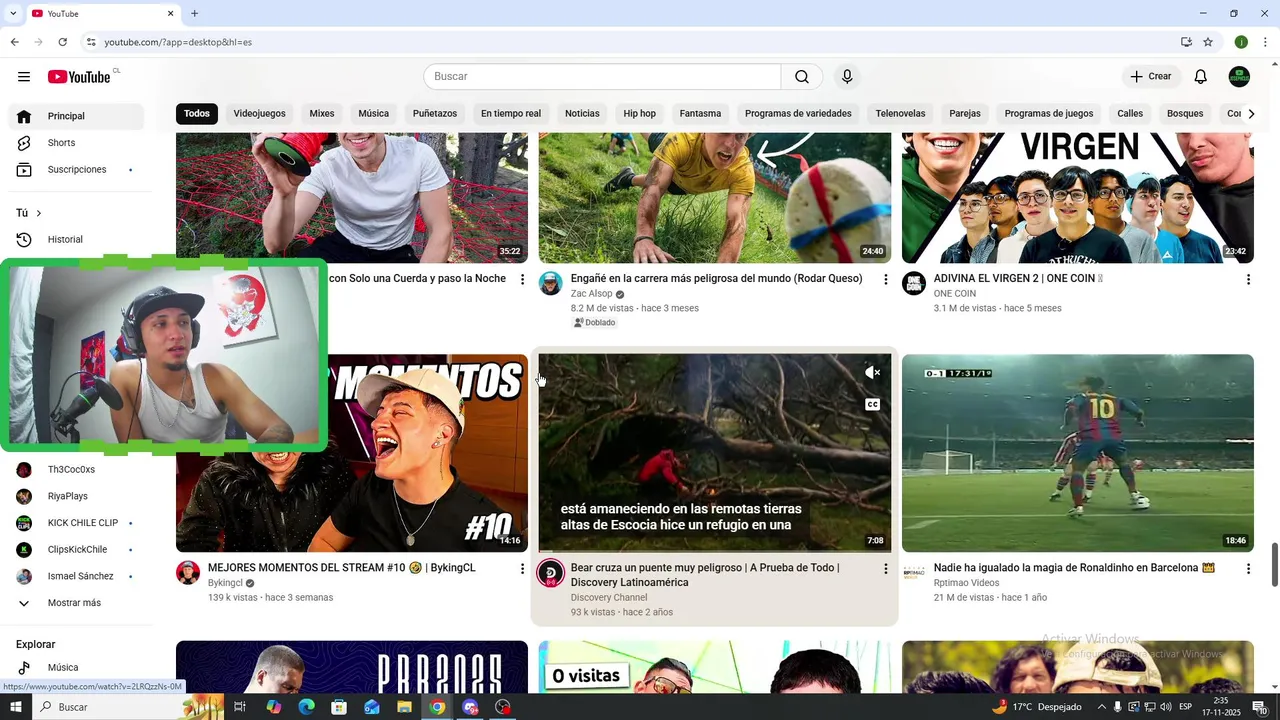Start voice search with microphone icon
This screenshot has height=720, width=1280.
847,77
